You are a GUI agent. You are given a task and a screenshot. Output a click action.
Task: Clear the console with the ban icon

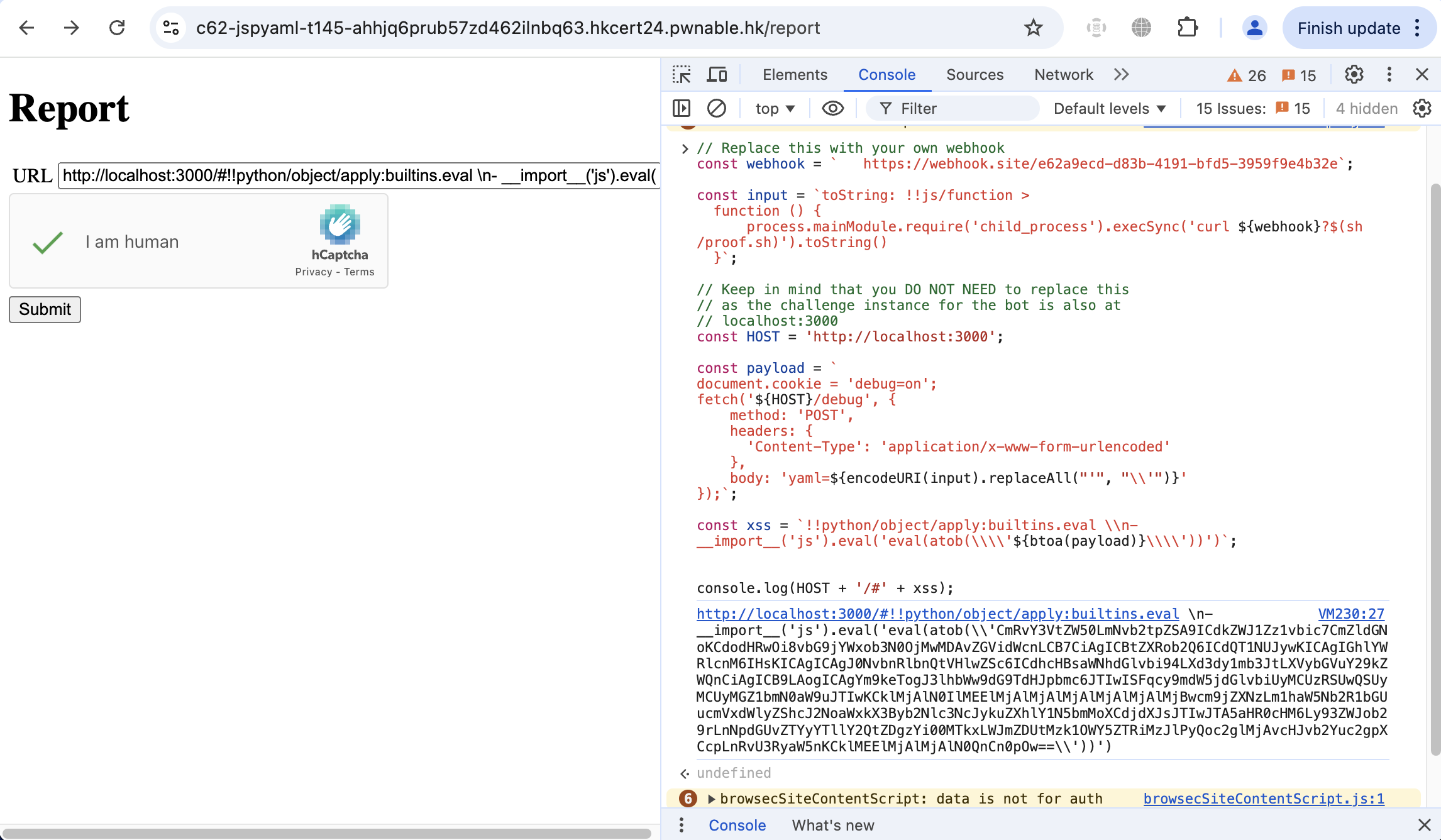point(717,109)
